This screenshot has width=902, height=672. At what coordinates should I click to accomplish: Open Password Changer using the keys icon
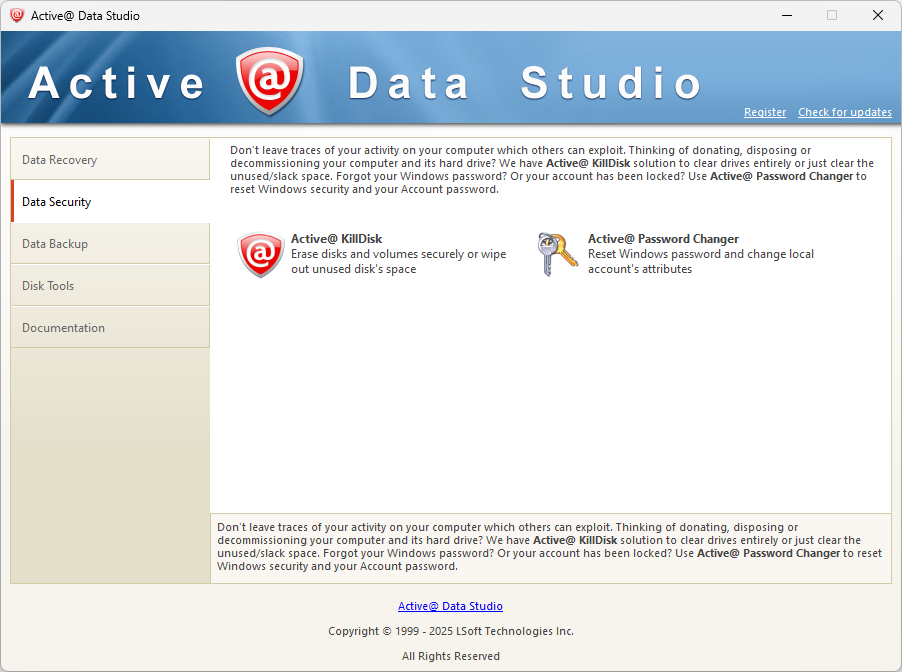(x=557, y=254)
